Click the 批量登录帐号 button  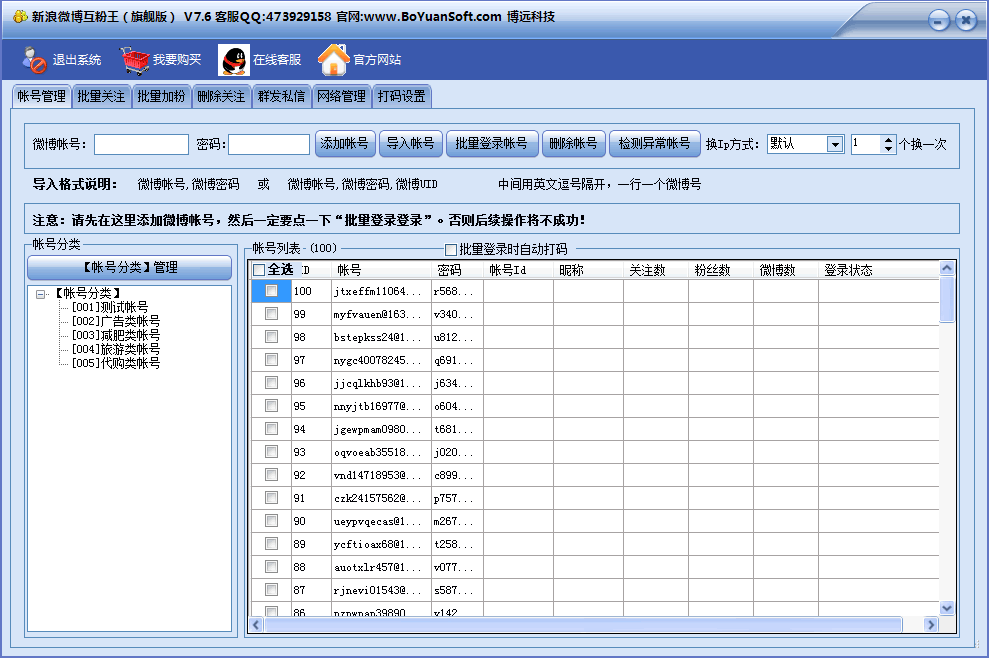492,144
